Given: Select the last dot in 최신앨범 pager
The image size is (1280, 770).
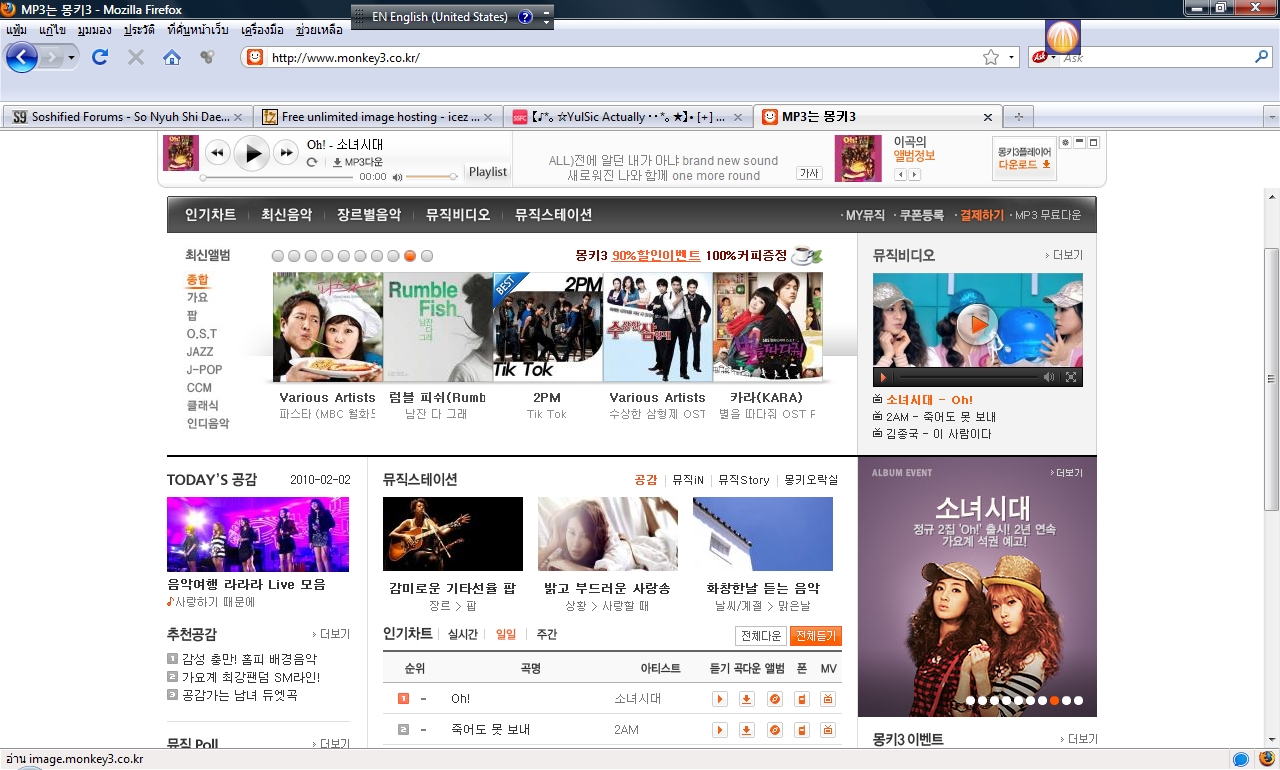Looking at the screenshot, I should [427, 256].
